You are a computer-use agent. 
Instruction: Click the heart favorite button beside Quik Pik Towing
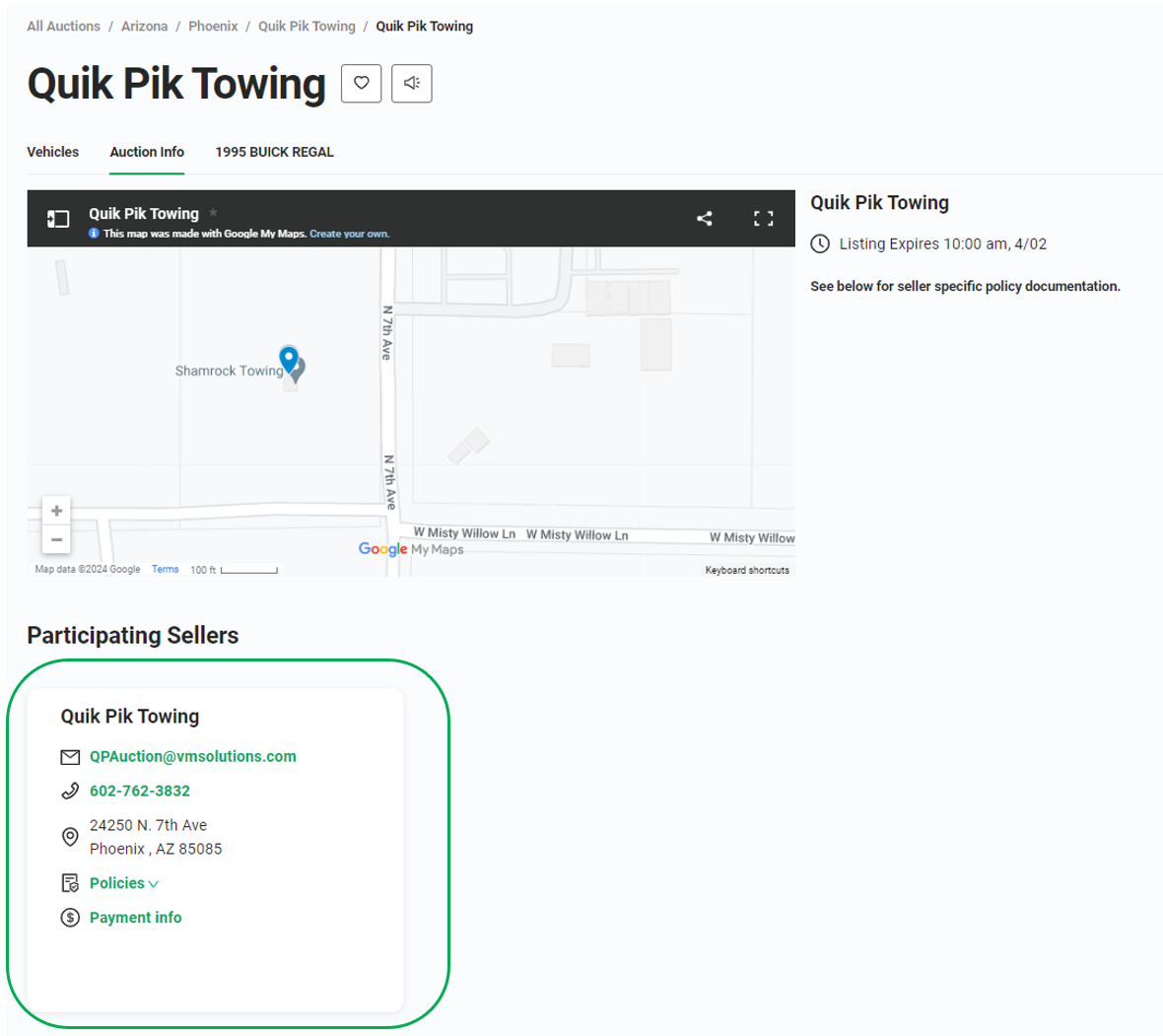coord(361,83)
